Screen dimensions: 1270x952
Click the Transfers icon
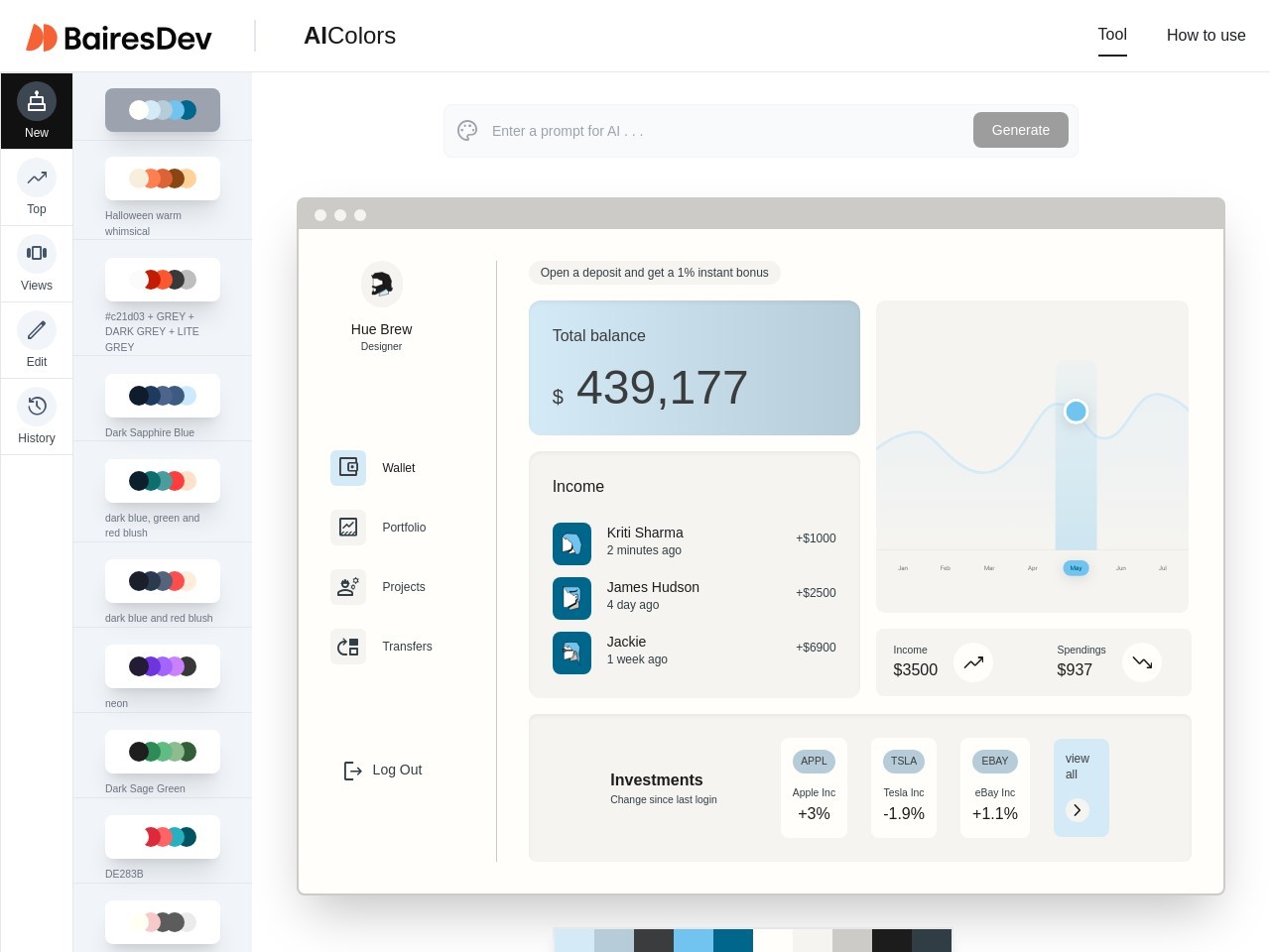tap(348, 647)
